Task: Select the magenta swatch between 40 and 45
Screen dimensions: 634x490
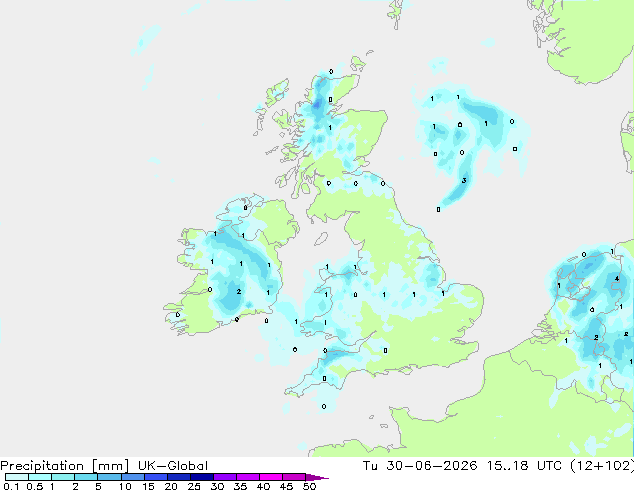Action: [271, 477]
